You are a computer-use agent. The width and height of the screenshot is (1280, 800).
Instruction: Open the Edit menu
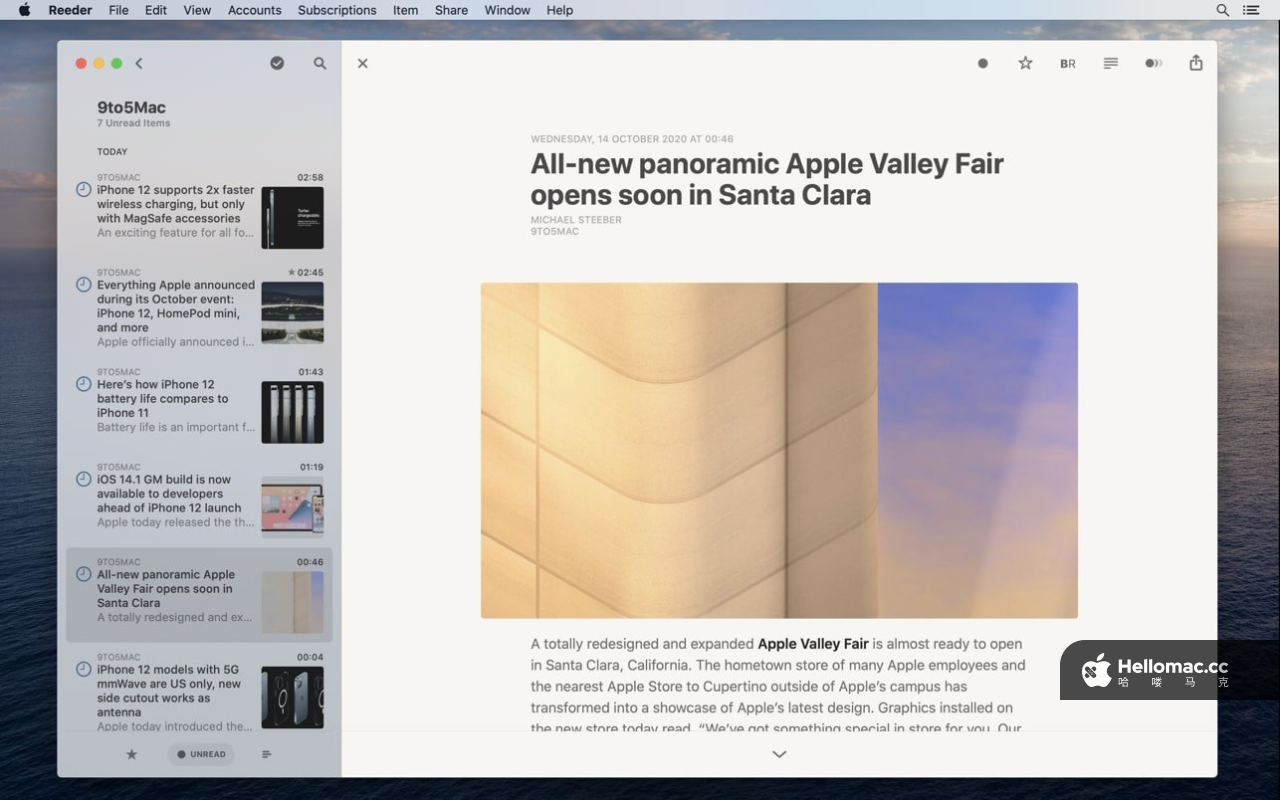156,10
